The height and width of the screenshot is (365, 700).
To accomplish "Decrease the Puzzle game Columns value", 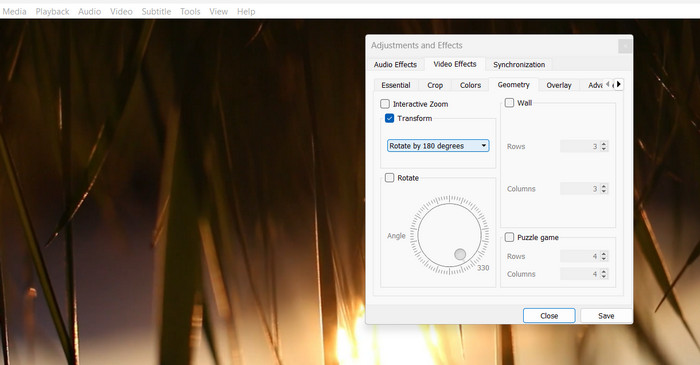I will tap(604, 277).
